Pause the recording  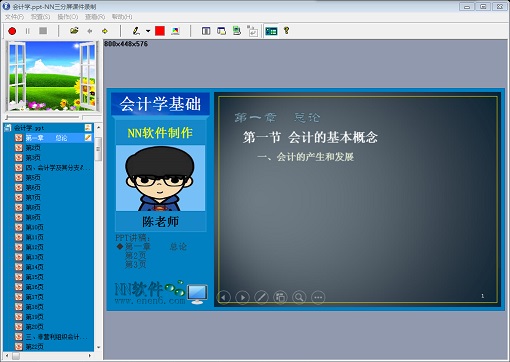[x=28, y=31]
